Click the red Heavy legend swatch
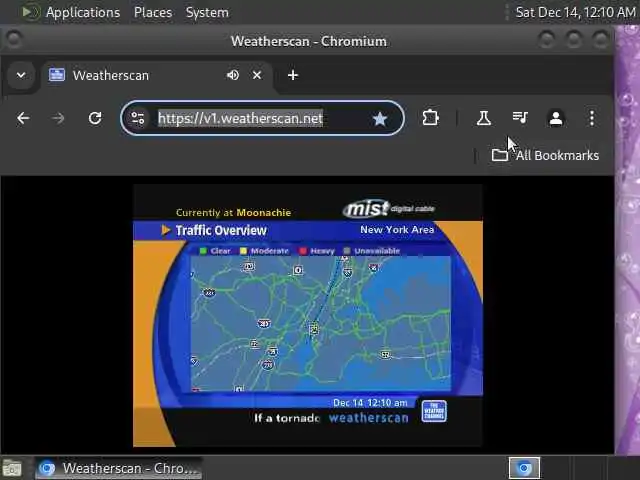Image resolution: width=640 pixels, height=480 pixels. [303, 251]
